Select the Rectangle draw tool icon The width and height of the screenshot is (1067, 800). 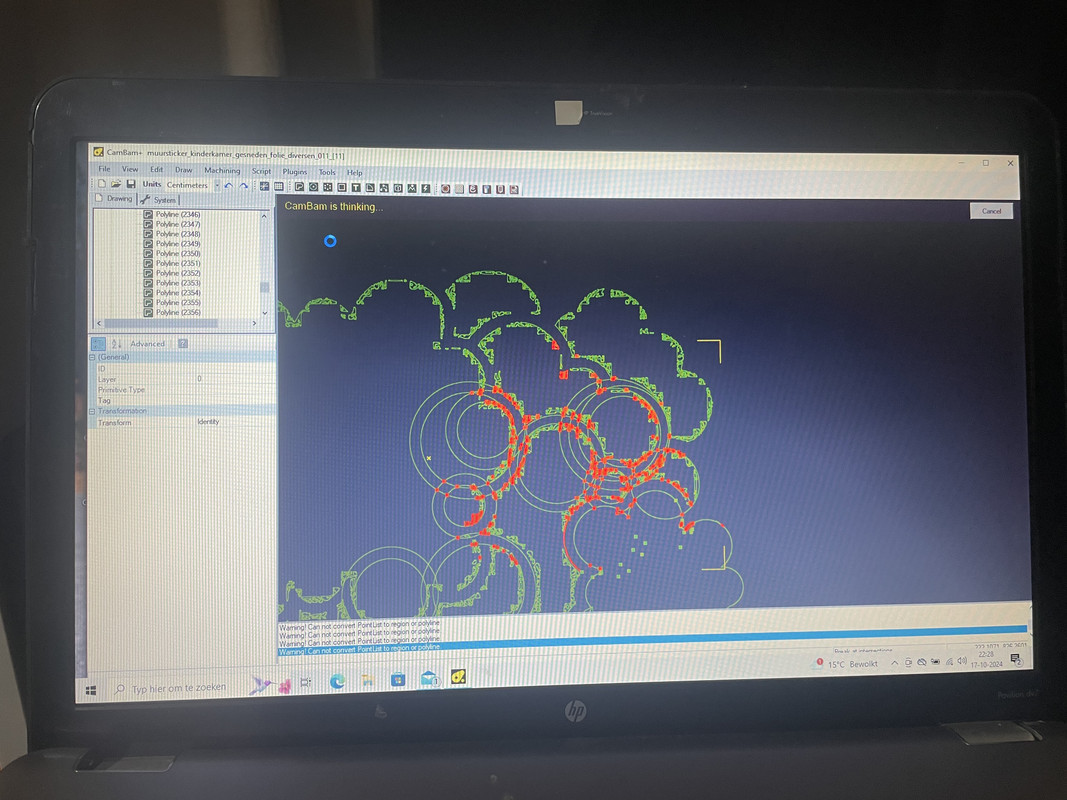342,187
